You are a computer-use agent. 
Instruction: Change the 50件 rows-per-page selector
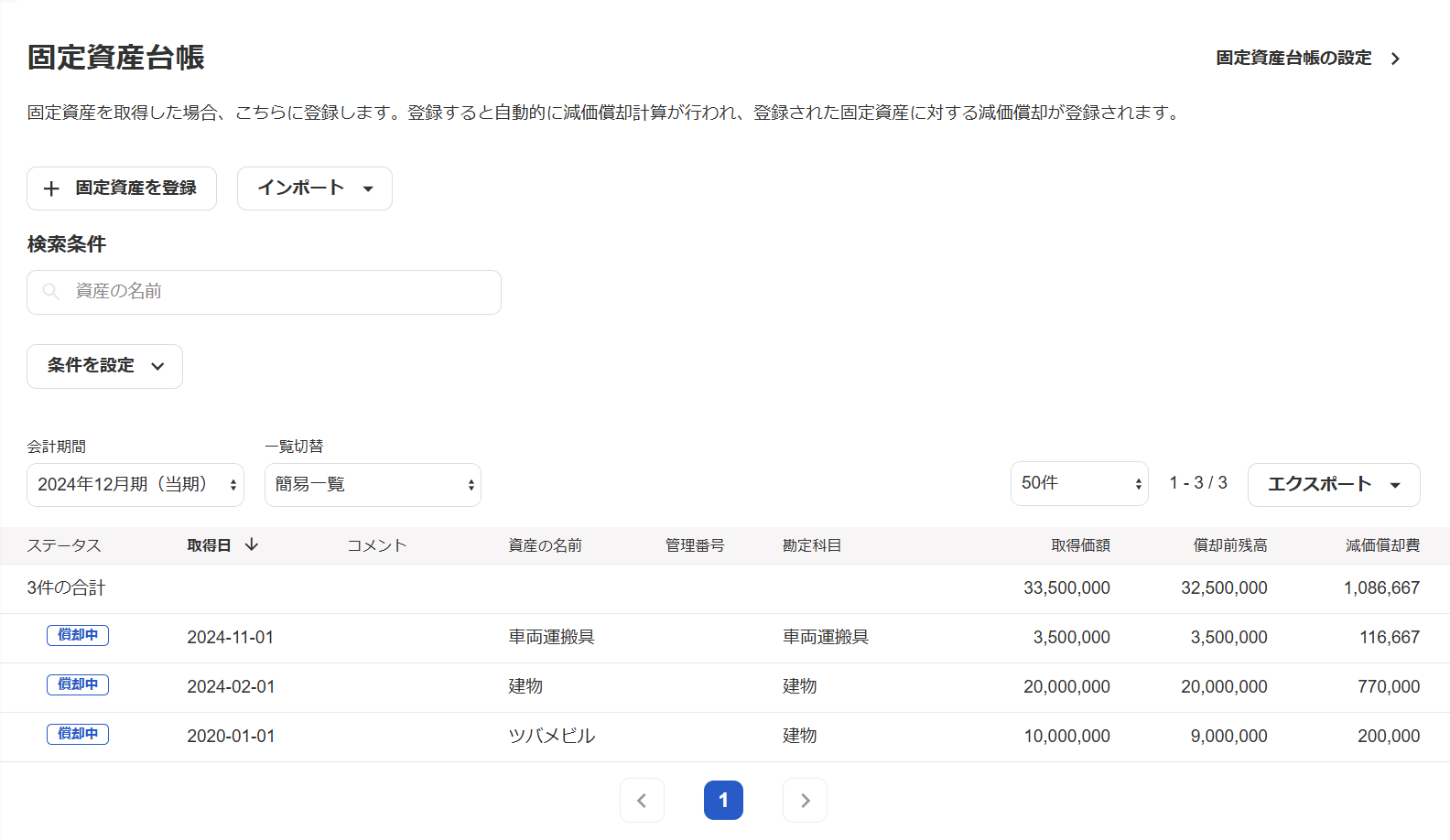point(1079,484)
